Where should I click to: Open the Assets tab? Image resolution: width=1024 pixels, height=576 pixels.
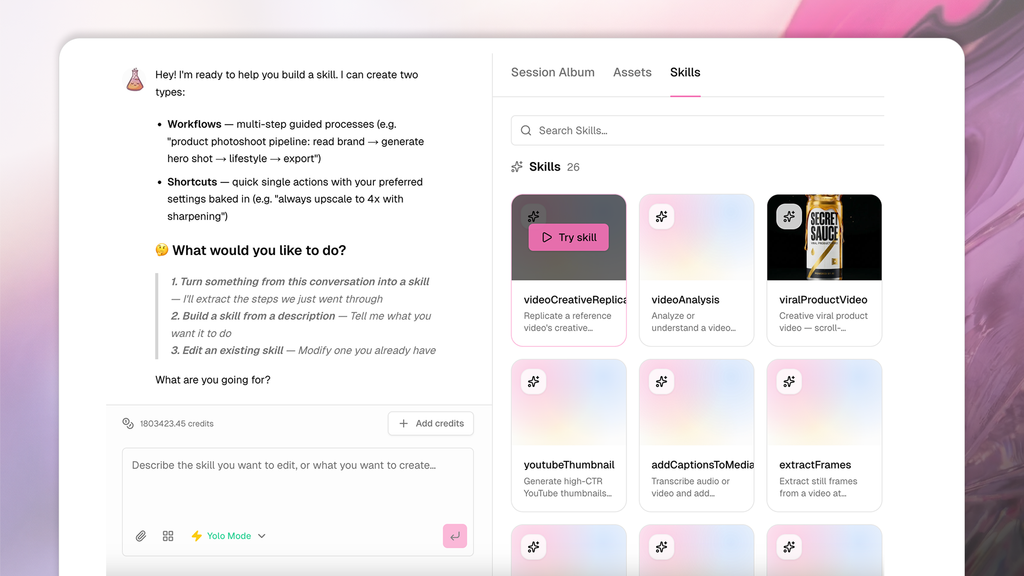(632, 72)
